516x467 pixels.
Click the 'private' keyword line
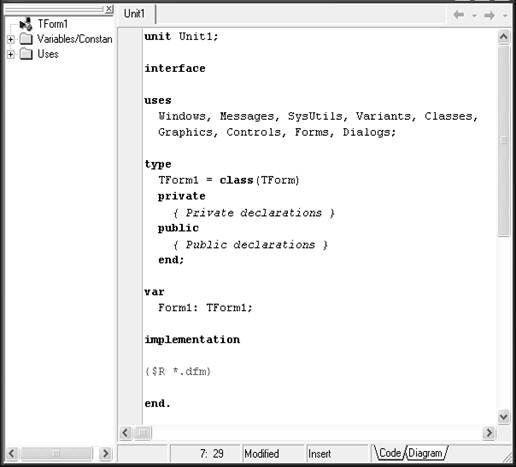click(182, 196)
